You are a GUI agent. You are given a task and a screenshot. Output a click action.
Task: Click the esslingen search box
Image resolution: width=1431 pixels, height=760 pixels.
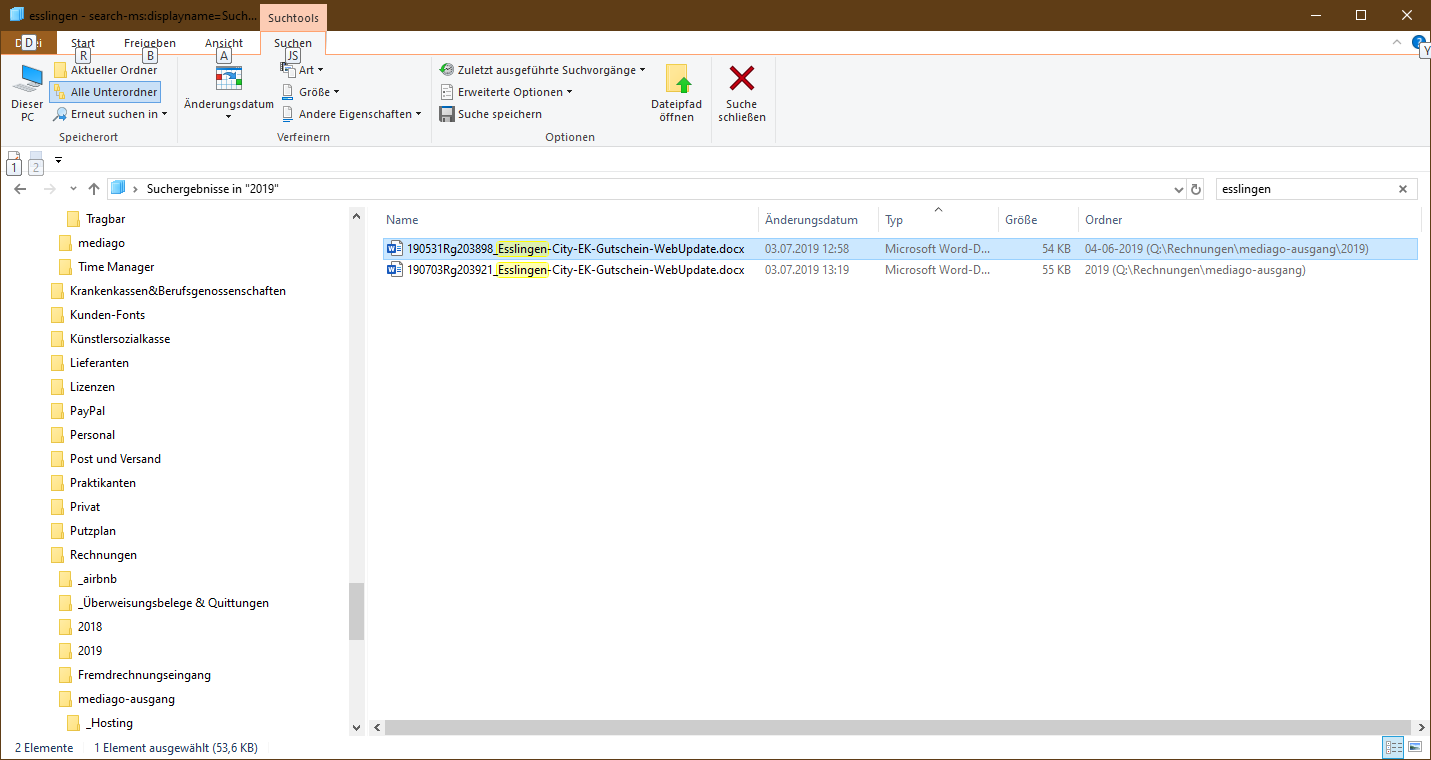click(x=1303, y=188)
